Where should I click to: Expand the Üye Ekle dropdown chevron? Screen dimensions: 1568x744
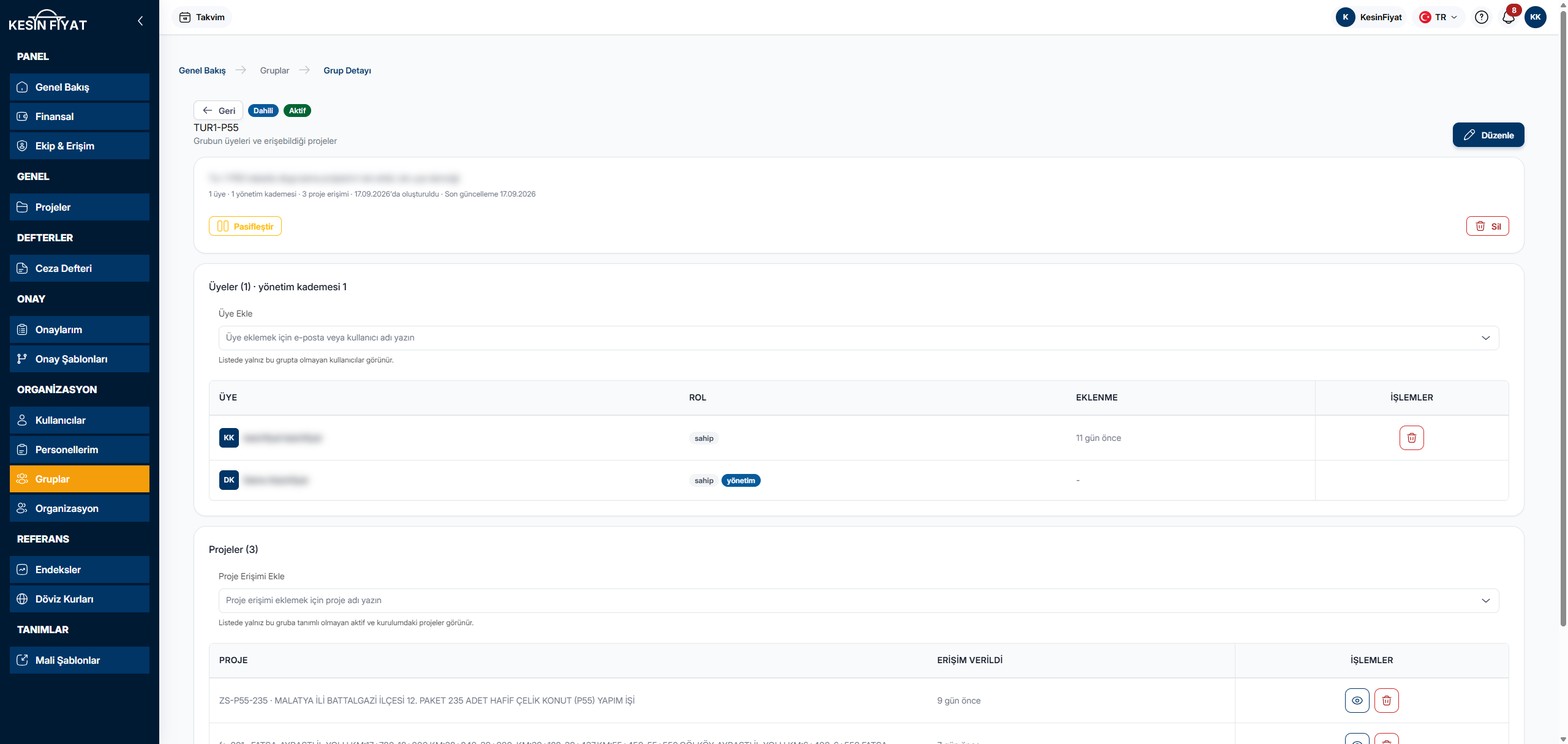coord(1486,338)
